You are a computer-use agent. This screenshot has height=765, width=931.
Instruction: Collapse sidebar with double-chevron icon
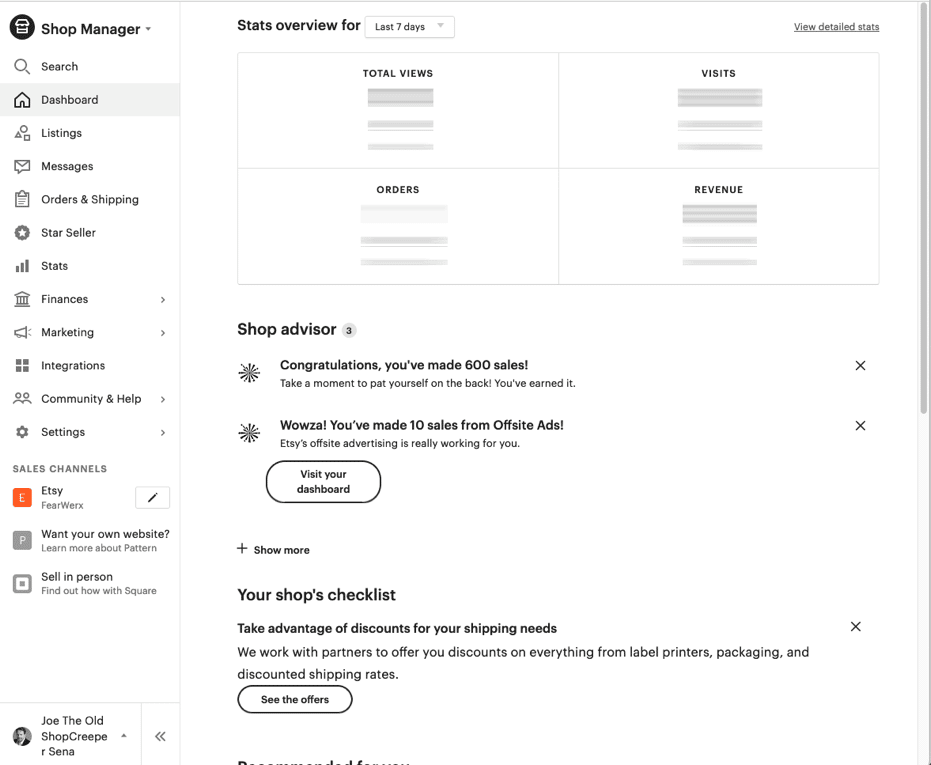coord(160,737)
